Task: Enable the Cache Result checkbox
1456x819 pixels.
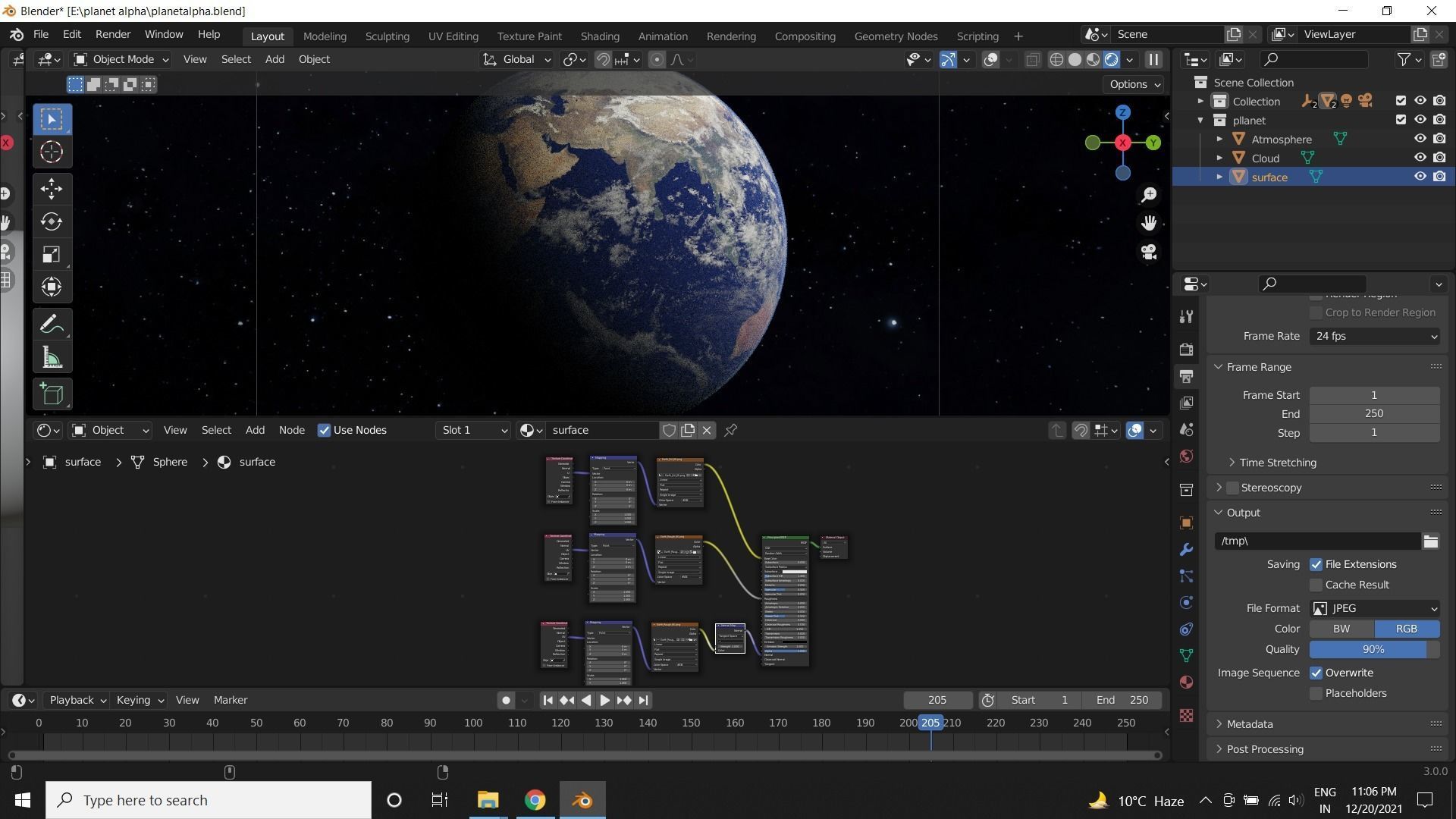Action: [1316, 585]
